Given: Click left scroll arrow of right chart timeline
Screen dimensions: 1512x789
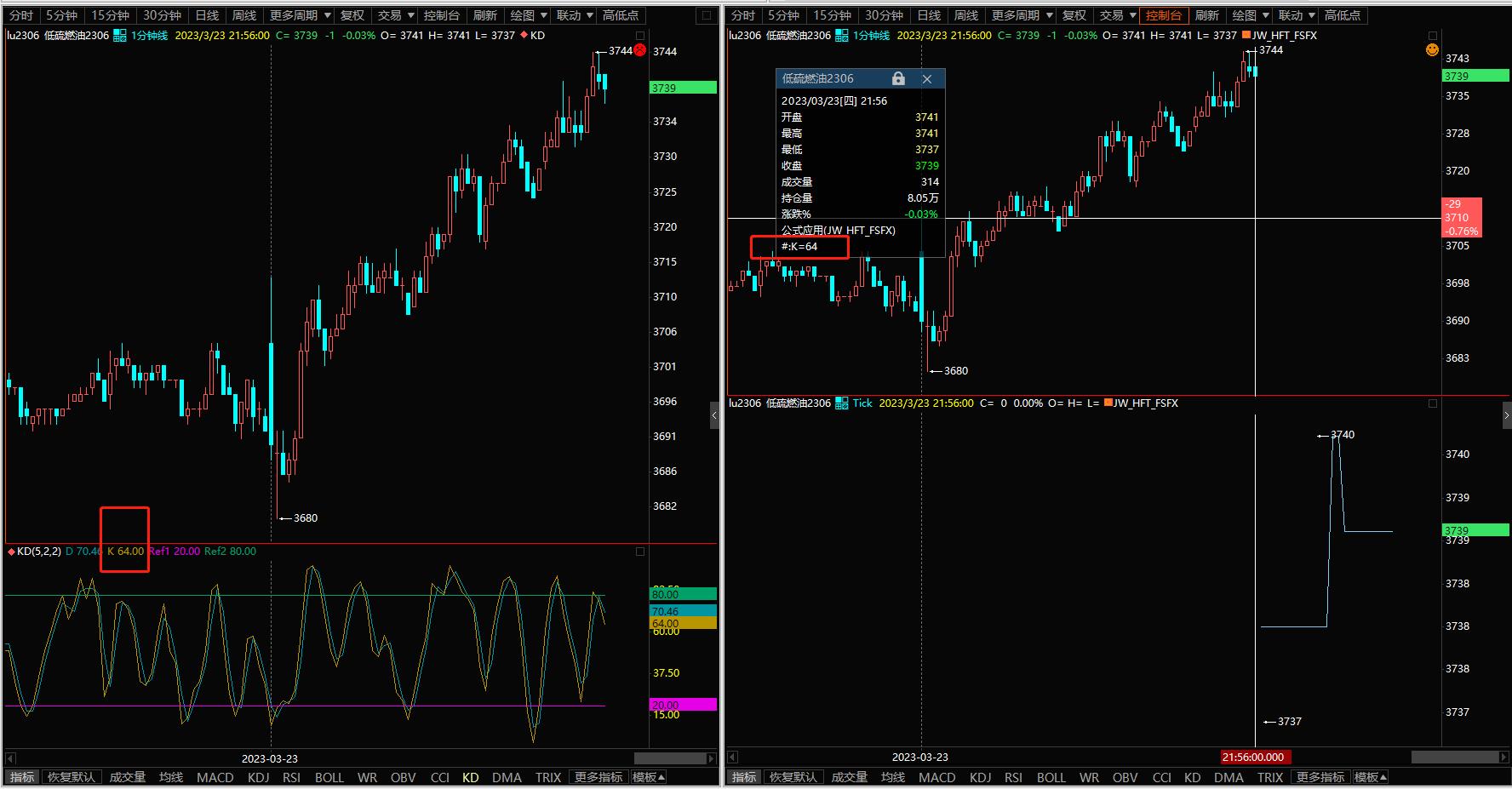Looking at the screenshot, I should pyautogui.click(x=732, y=758).
